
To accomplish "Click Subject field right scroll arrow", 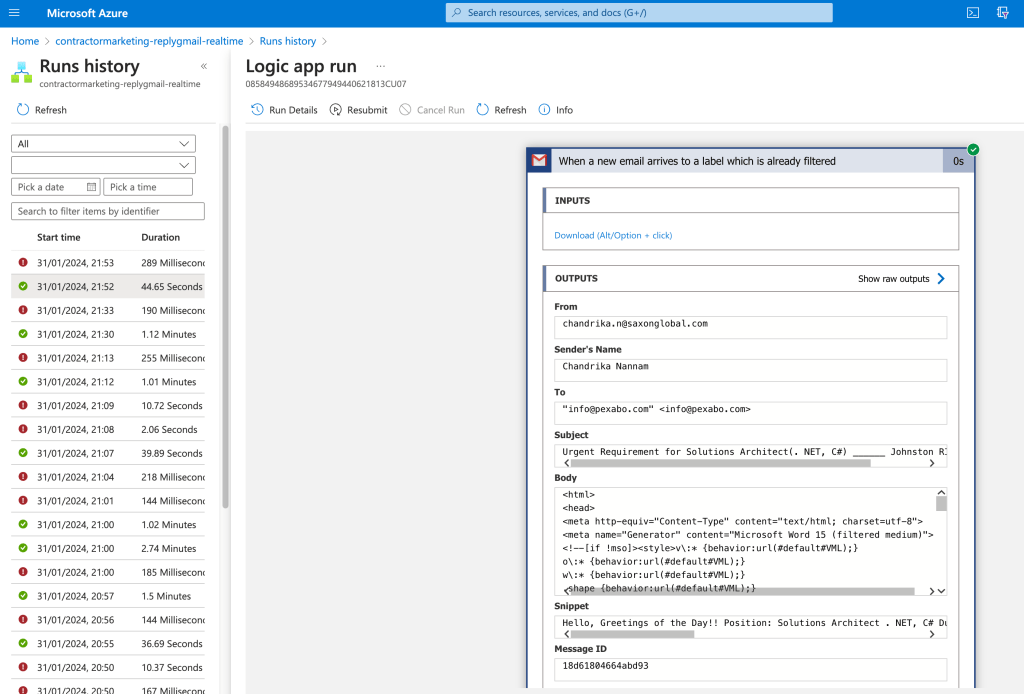I will pyautogui.click(x=932, y=463).
